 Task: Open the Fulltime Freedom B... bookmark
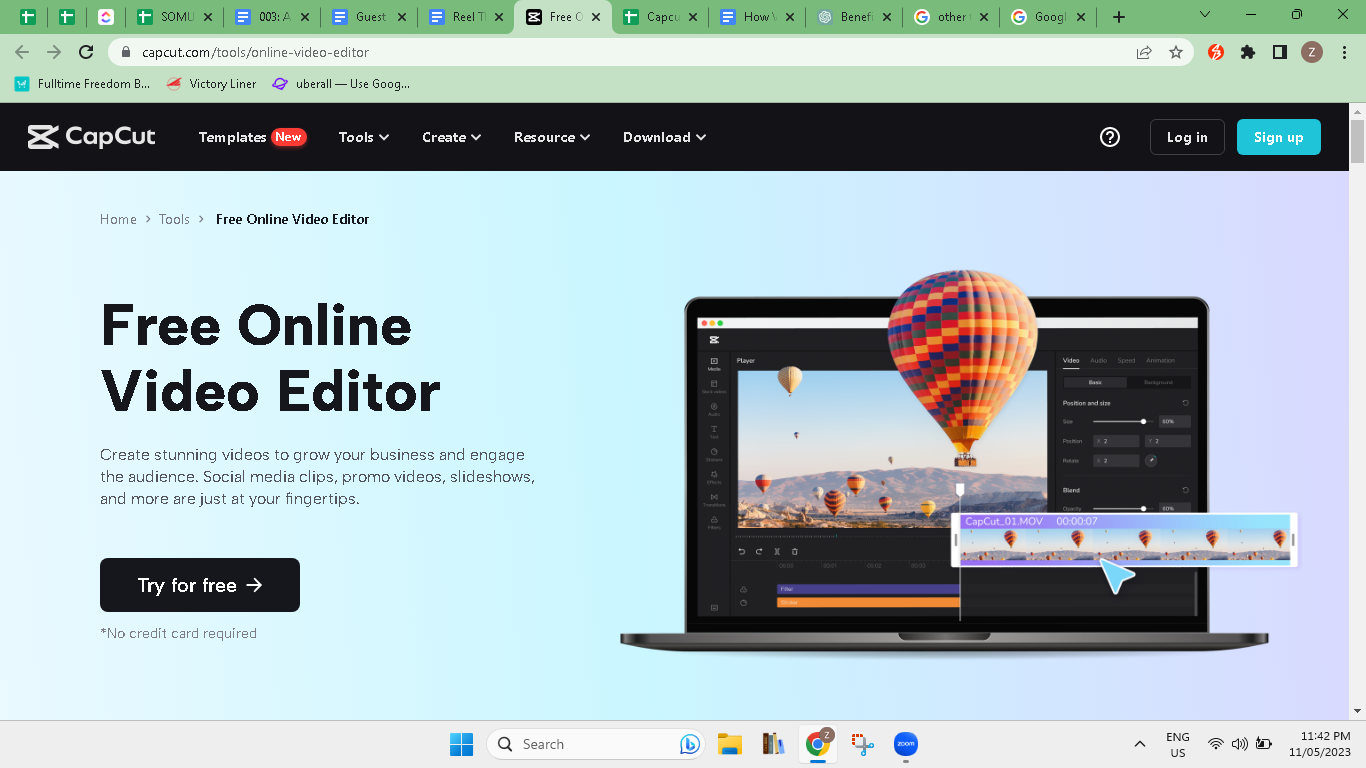tap(83, 84)
